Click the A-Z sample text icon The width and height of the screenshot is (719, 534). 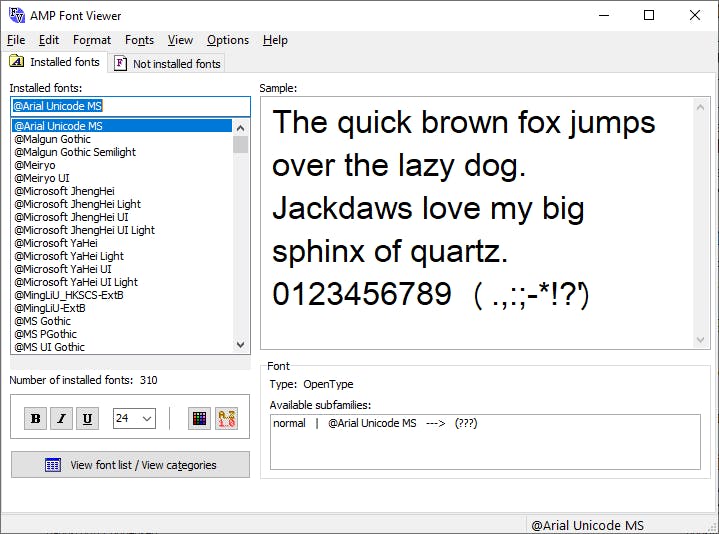[x=227, y=418]
